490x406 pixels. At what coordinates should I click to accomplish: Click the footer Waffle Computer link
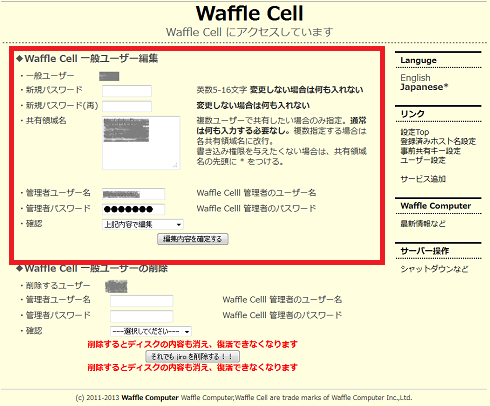coord(150,397)
